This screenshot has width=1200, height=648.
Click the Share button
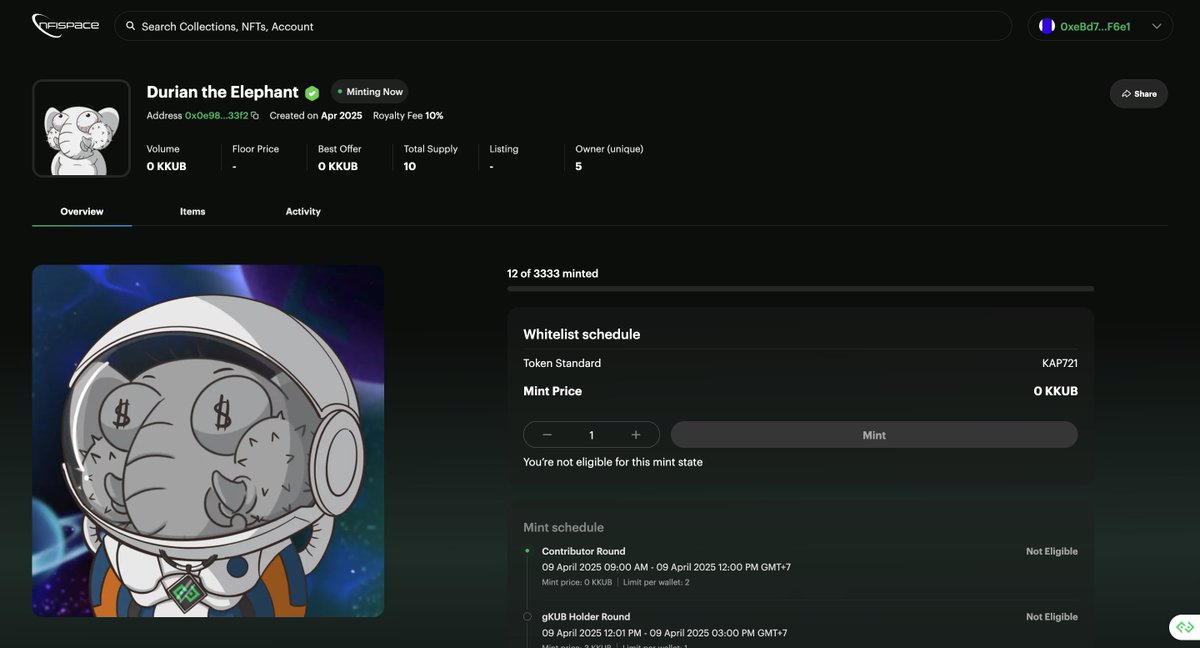pyautogui.click(x=1139, y=93)
